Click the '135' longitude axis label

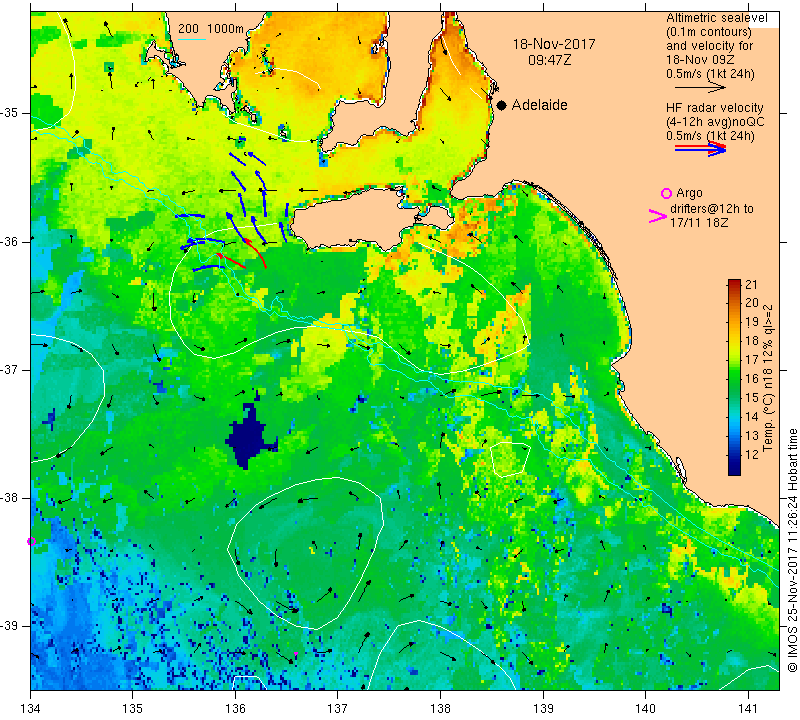[133, 708]
